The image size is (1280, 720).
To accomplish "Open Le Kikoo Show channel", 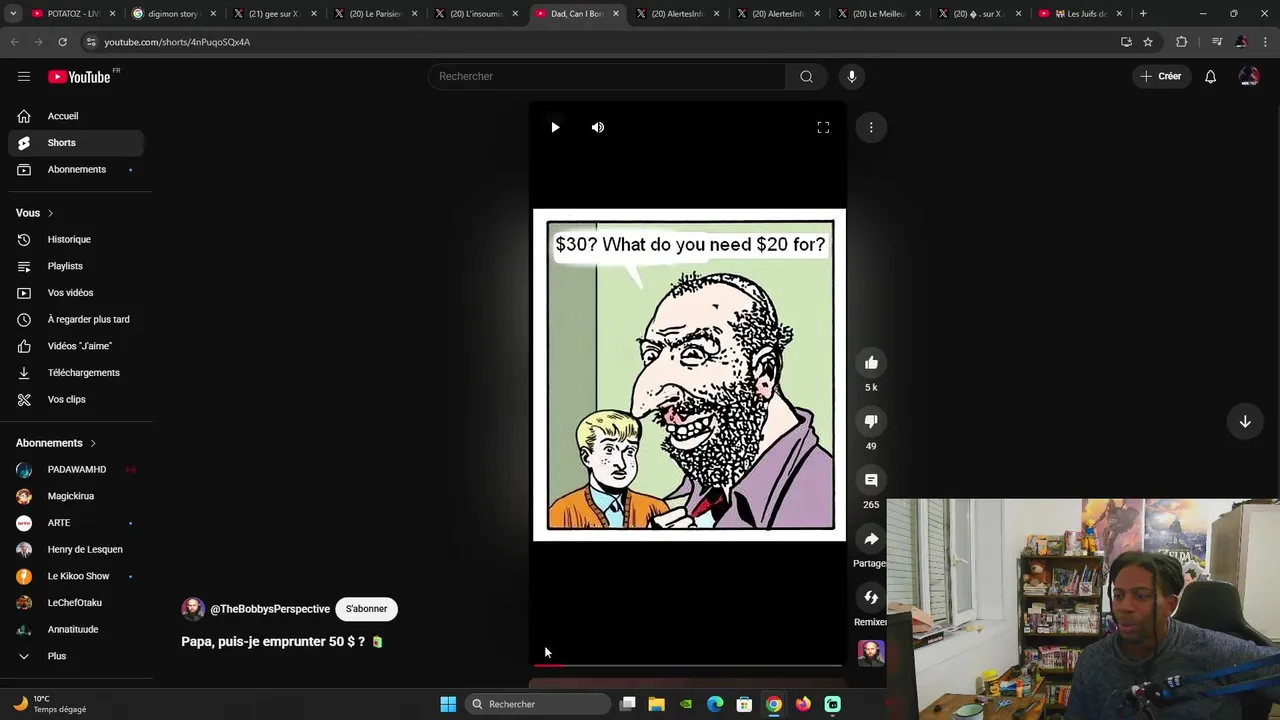I will pyautogui.click(x=76, y=576).
